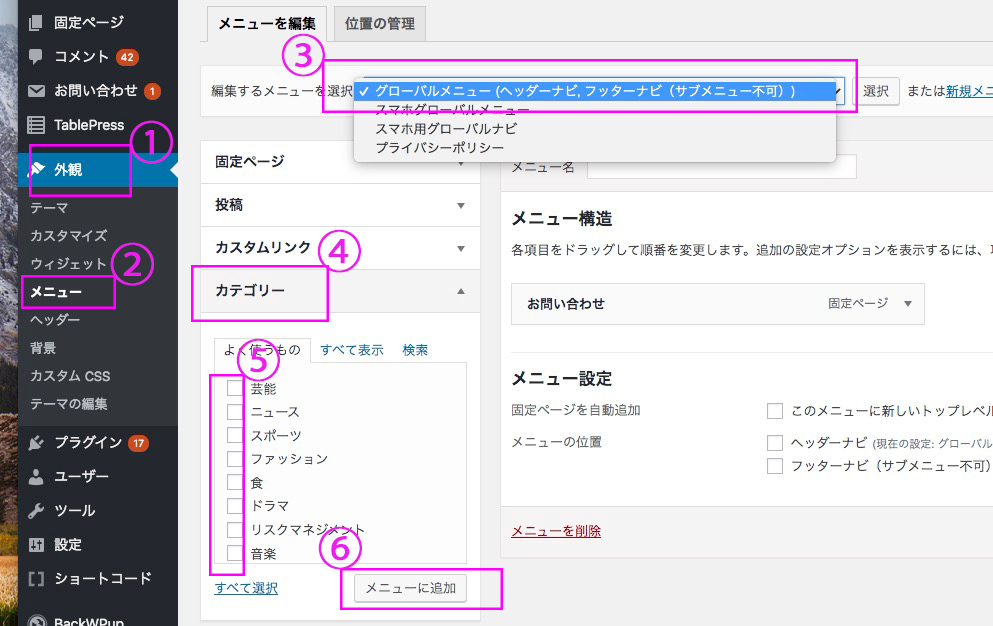Switch to the 位置の管理 tab
The width and height of the screenshot is (993, 626).
pyautogui.click(x=379, y=24)
